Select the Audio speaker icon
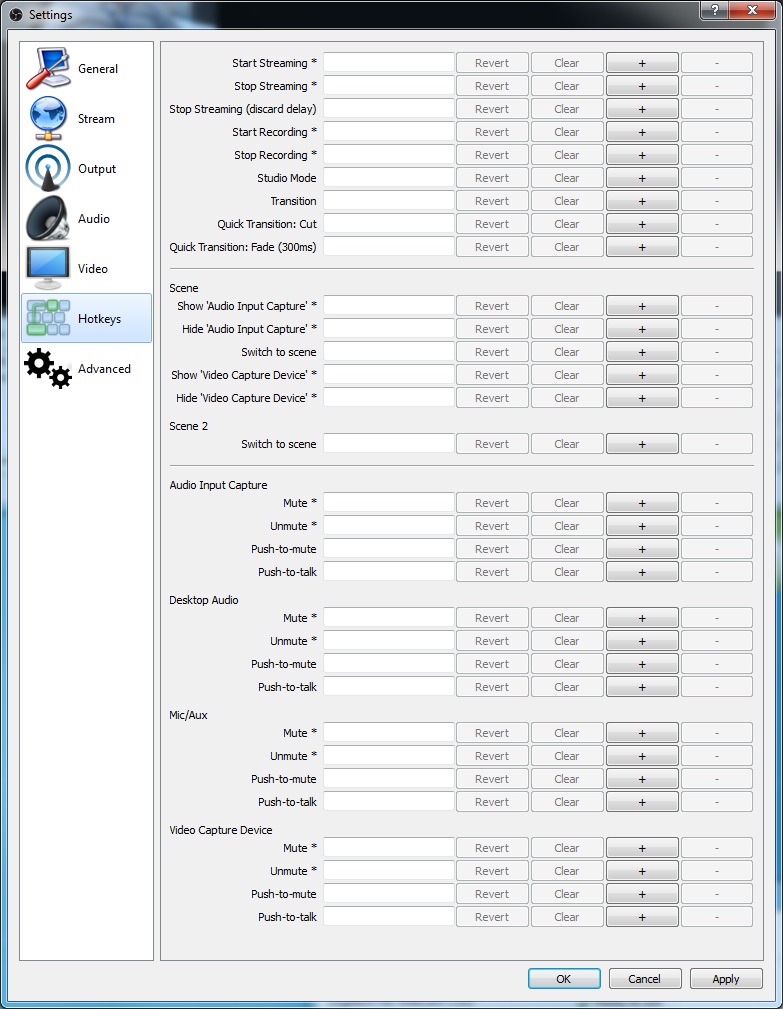The width and height of the screenshot is (783, 1009). 48,218
